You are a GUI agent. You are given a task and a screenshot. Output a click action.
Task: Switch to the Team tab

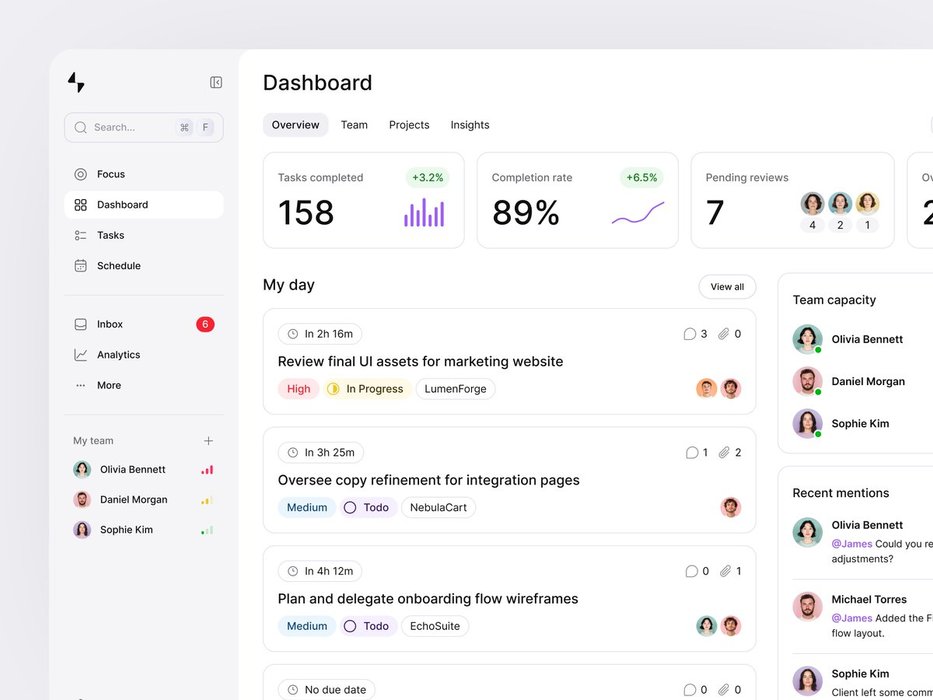pos(354,125)
